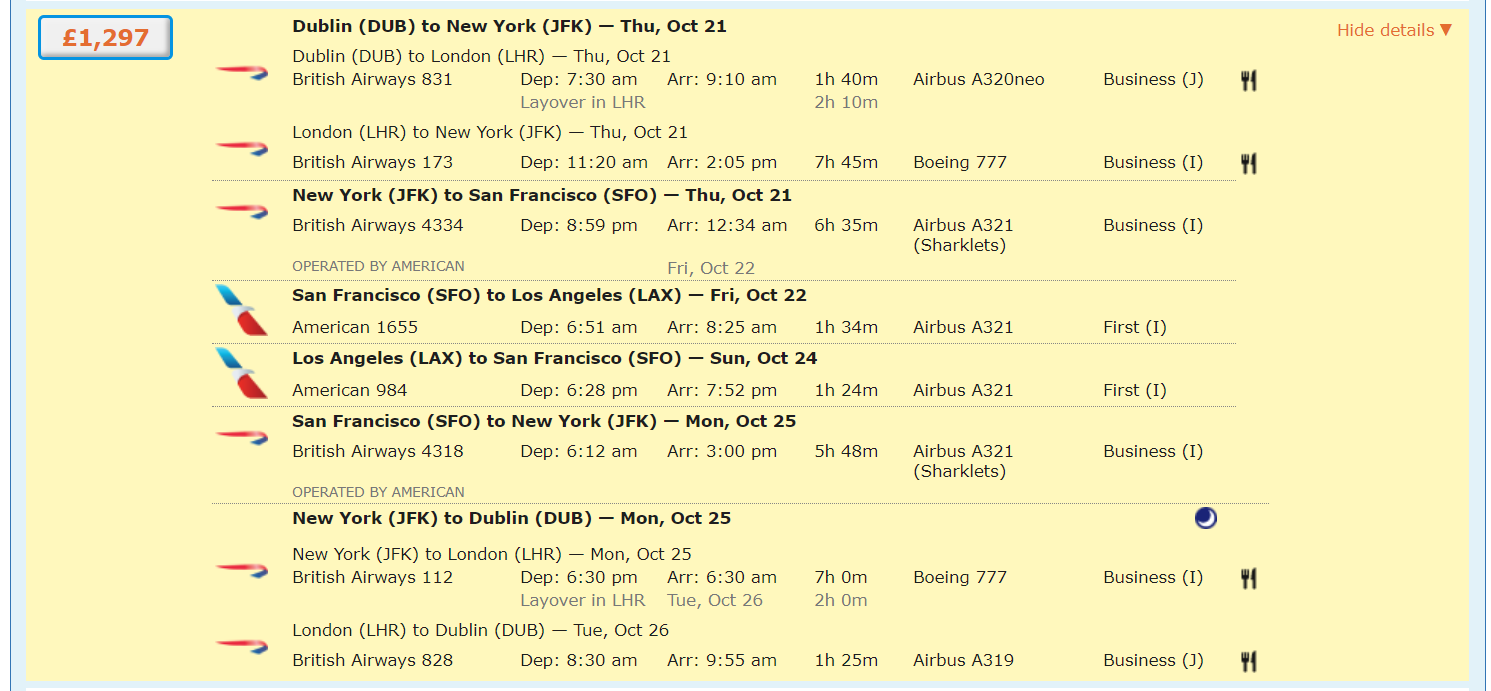This screenshot has height=691, width=1491.
Task: Click American 1655 flight number text
Action: [355, 327]
